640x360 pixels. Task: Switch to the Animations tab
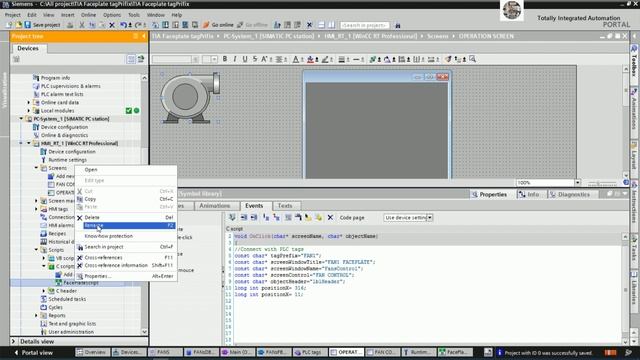coord(215,206)
